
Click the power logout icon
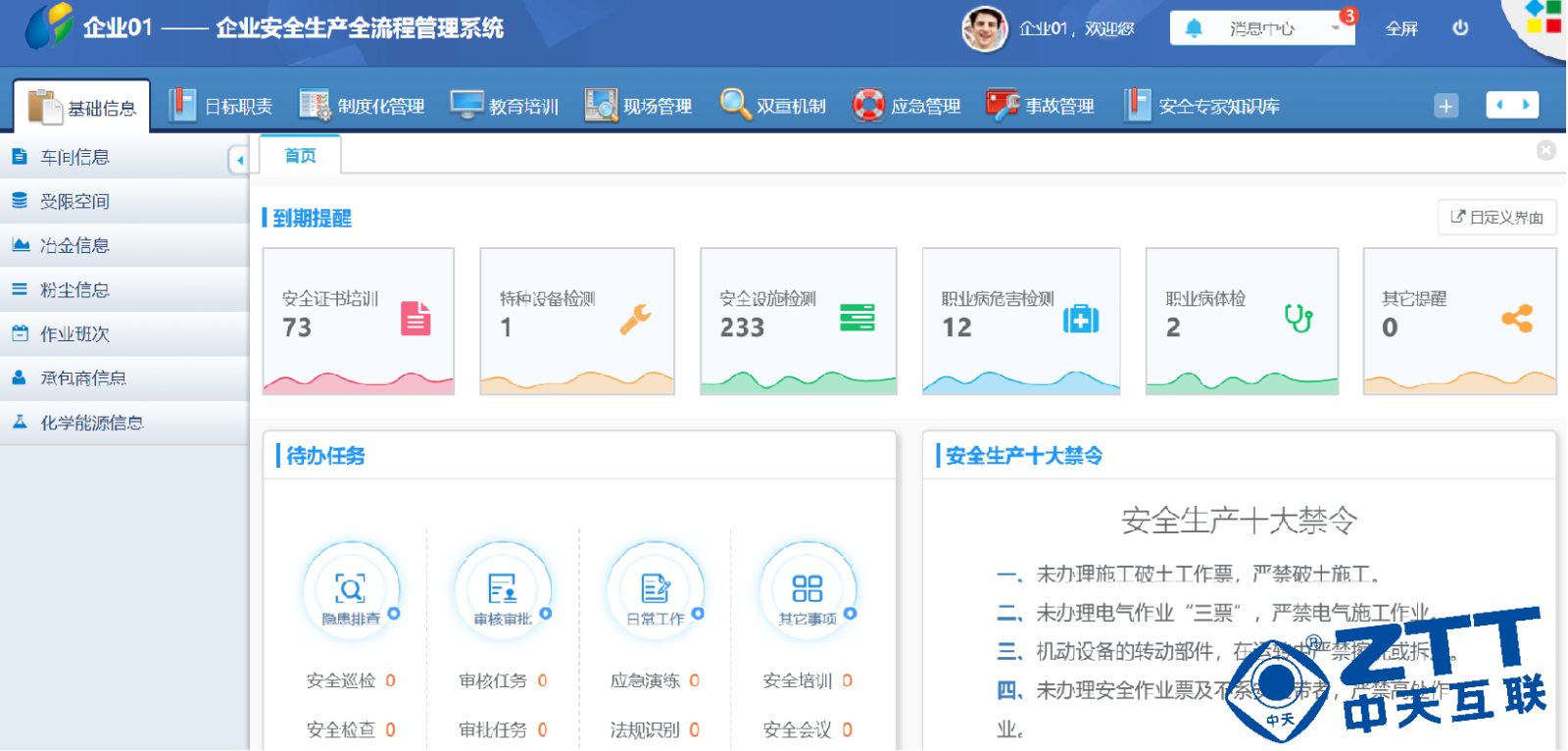pos(1460,27)
